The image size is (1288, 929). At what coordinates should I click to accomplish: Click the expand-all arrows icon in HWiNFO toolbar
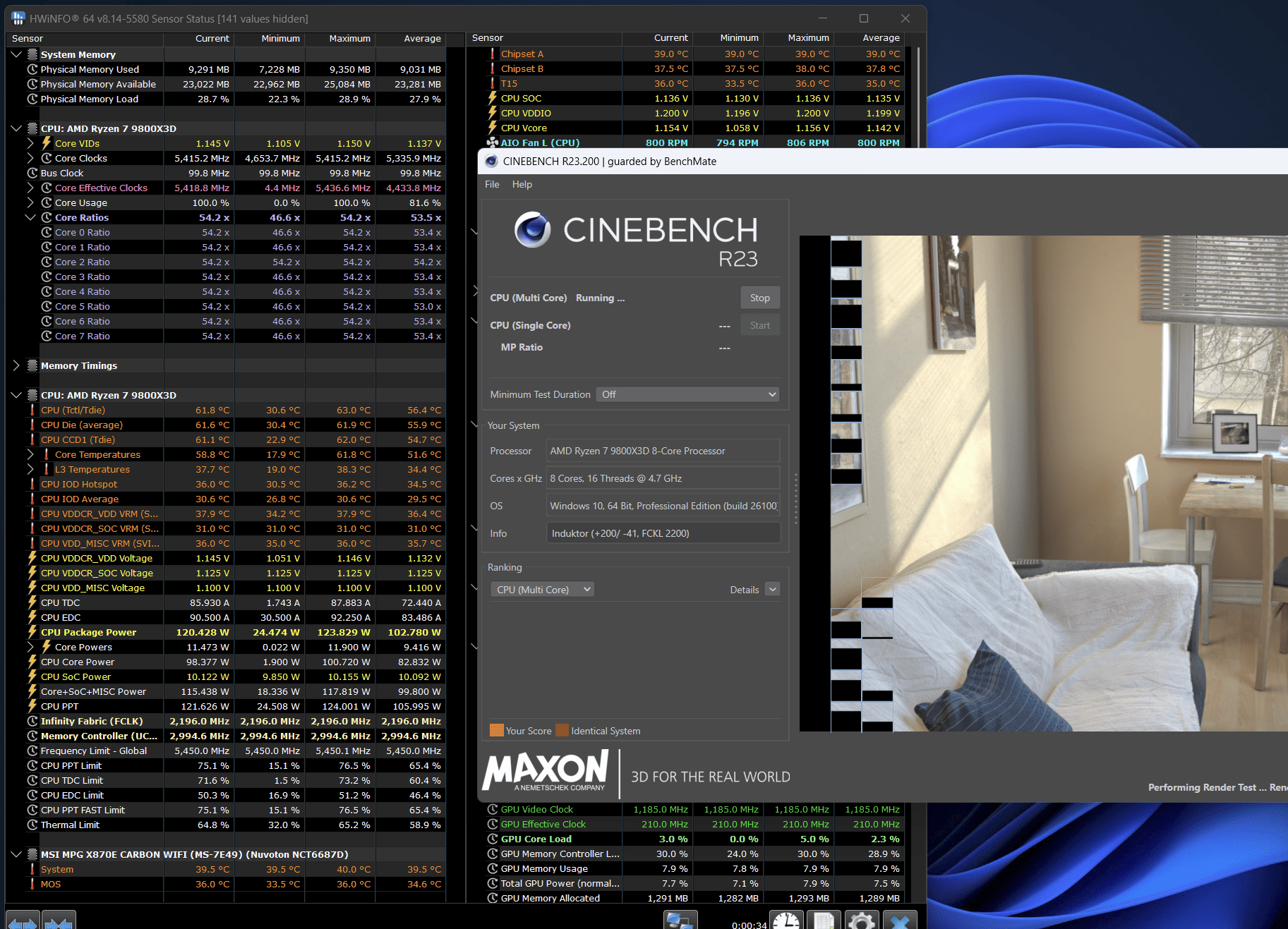pos(23,920)
